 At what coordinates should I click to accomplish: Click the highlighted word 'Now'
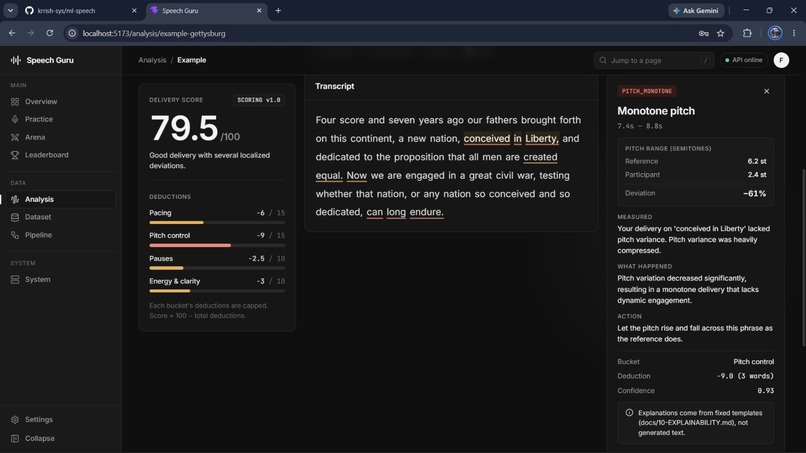pos(357,175)
